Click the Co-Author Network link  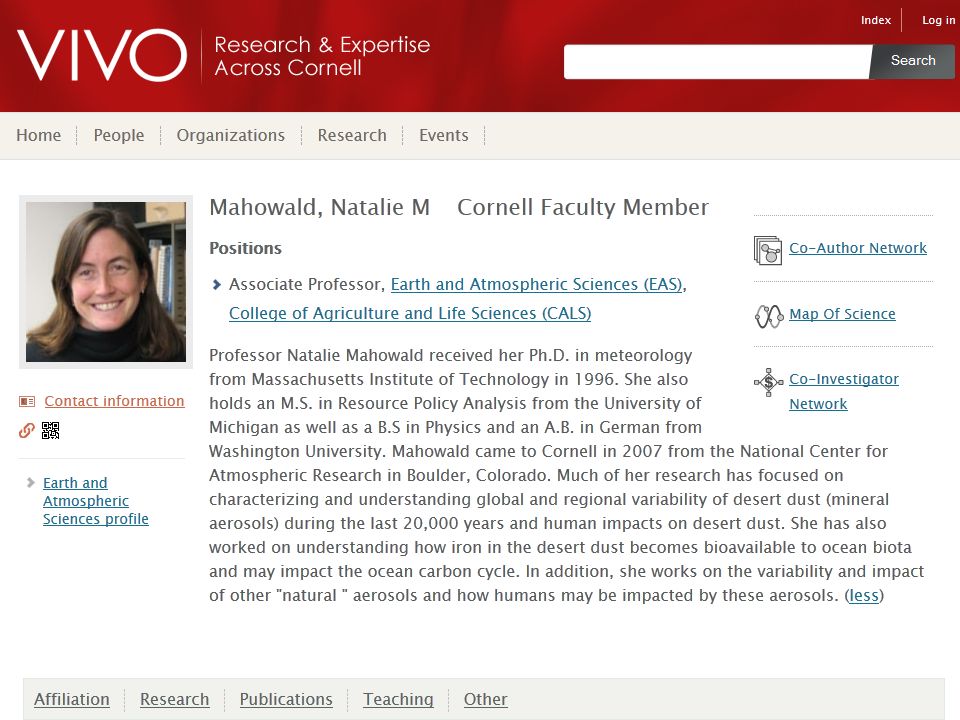click(858, 248)
